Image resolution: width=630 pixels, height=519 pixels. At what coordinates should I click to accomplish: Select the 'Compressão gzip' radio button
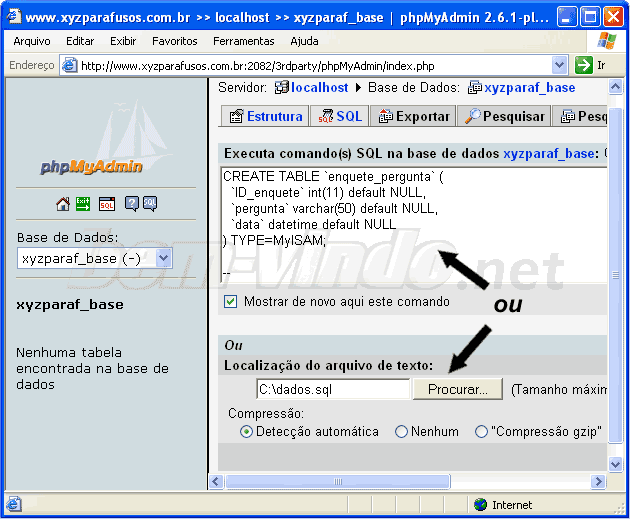click(481, 432)
